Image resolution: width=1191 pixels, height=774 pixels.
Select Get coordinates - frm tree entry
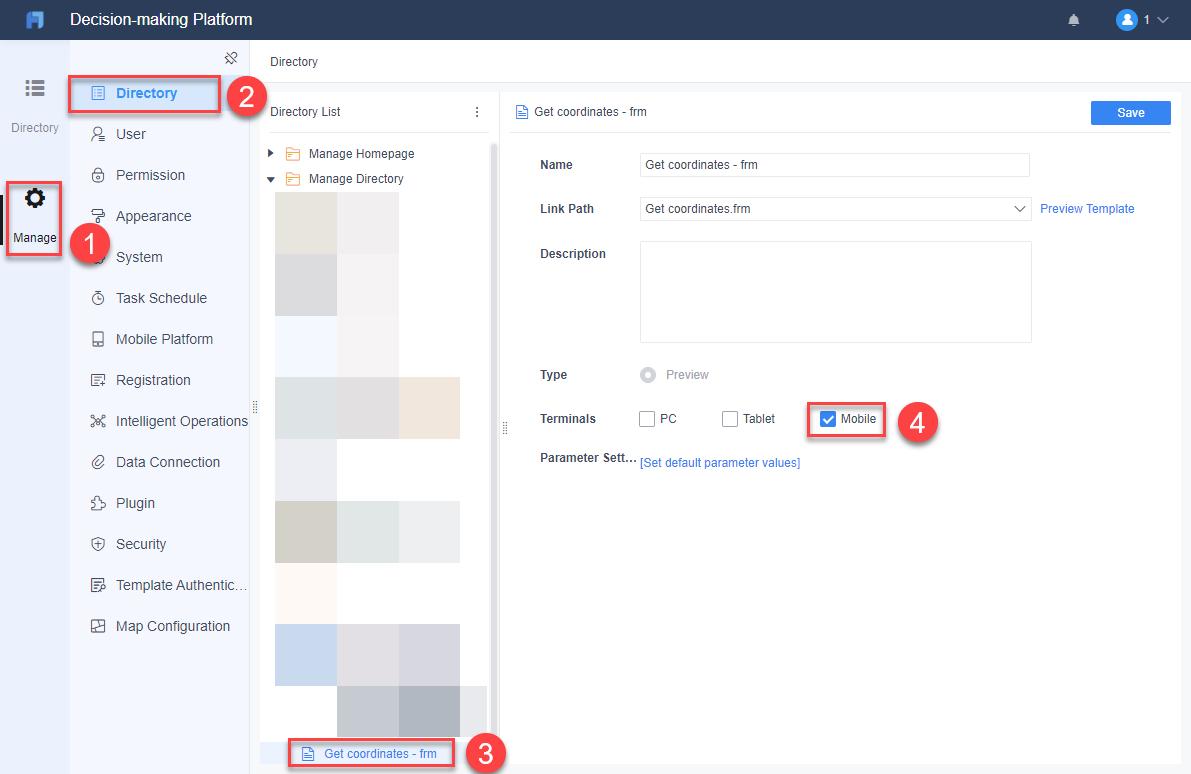point(380,753)
